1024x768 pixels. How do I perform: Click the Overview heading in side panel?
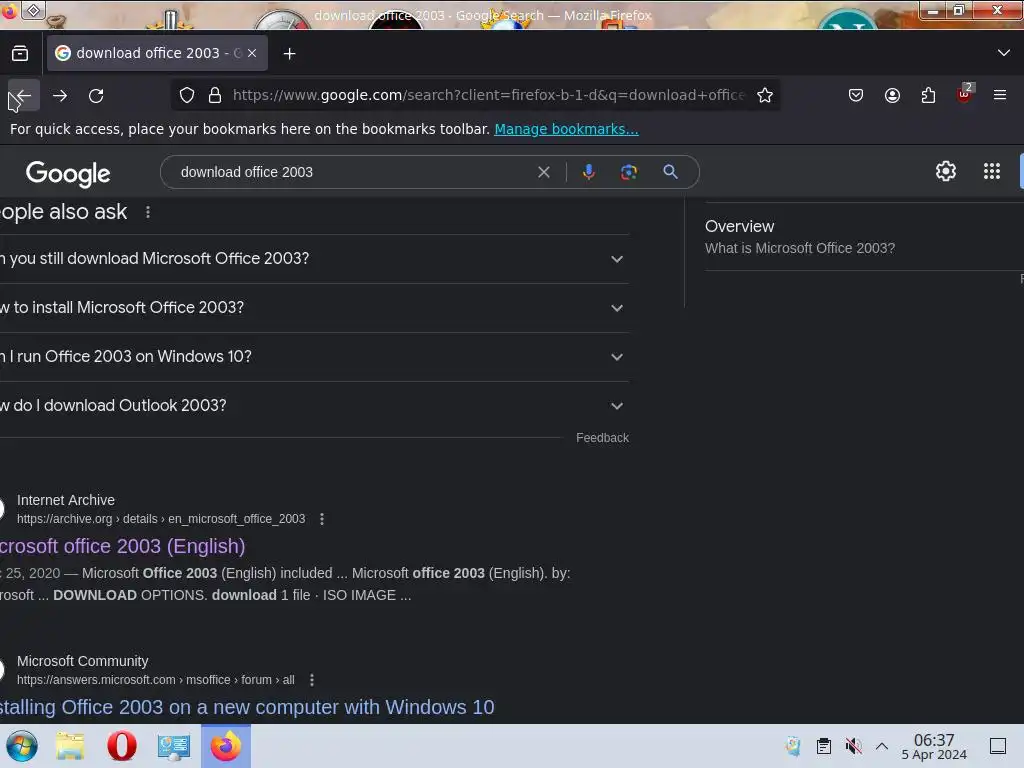[739, 227]
